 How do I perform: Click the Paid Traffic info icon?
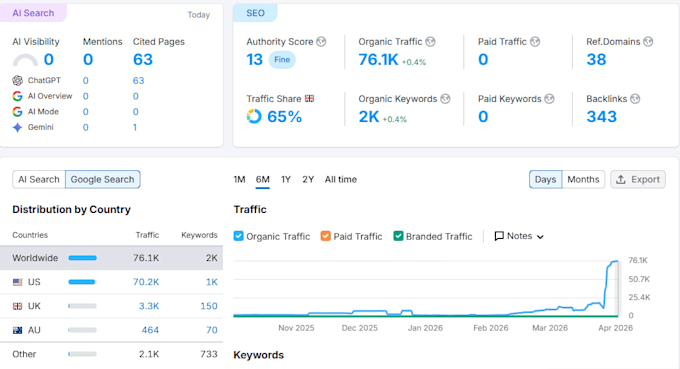click(x=535, y=42)
